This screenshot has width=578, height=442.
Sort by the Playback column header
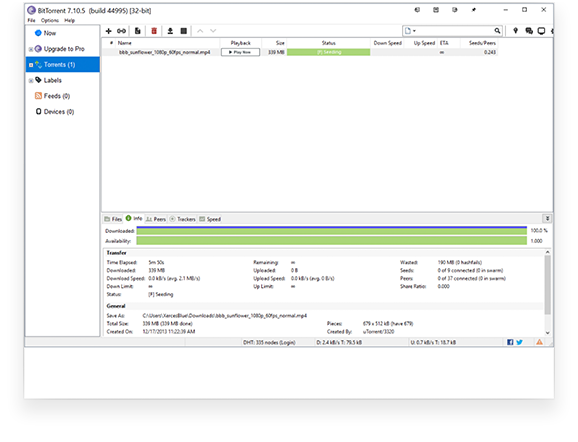[241, 43]
